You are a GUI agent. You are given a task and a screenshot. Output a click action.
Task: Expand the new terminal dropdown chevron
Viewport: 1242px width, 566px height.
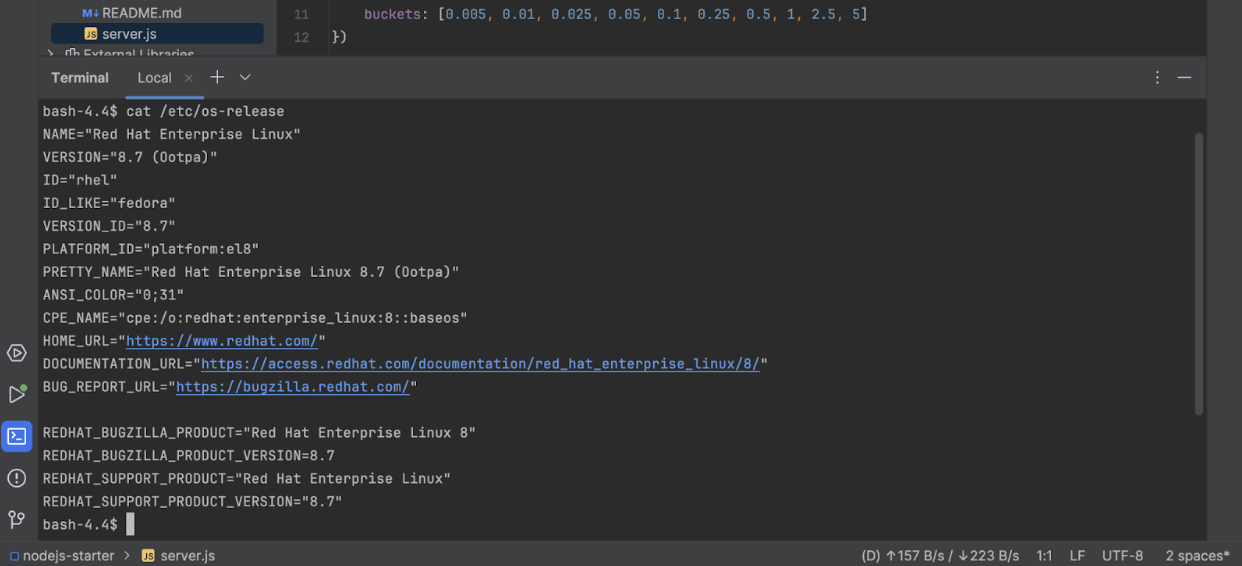tap(245, 77)
